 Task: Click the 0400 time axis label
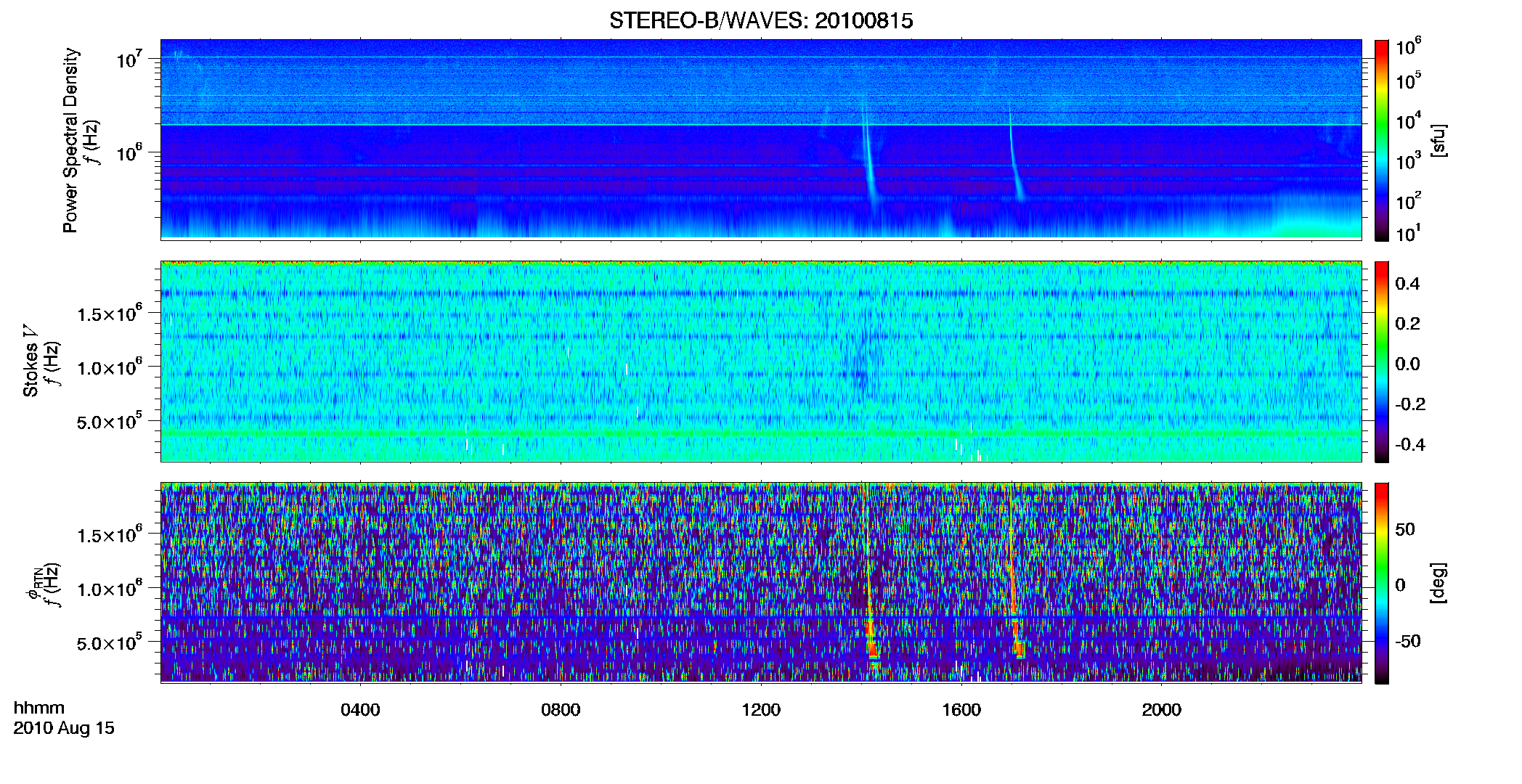[360, 710]
